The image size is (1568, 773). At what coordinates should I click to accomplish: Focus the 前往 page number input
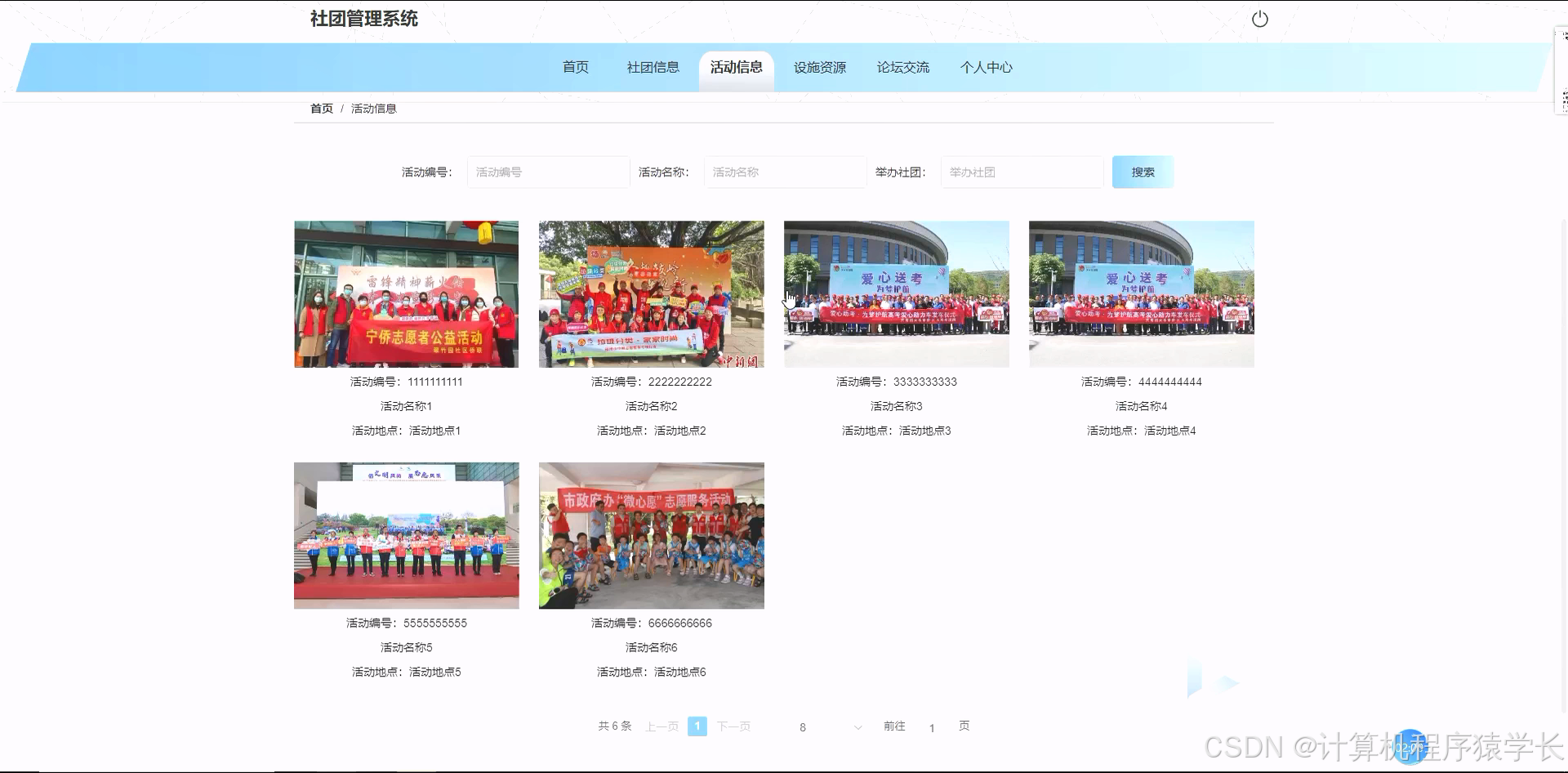(x=932, y=727)
